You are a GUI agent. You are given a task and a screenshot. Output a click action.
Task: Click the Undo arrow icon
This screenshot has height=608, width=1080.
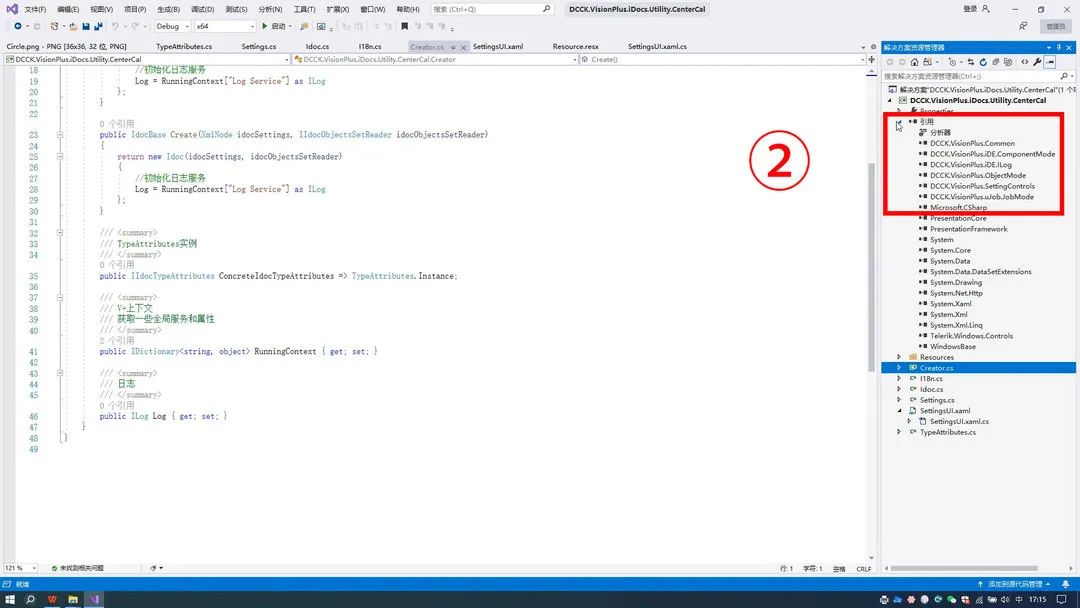pos(115,26)
